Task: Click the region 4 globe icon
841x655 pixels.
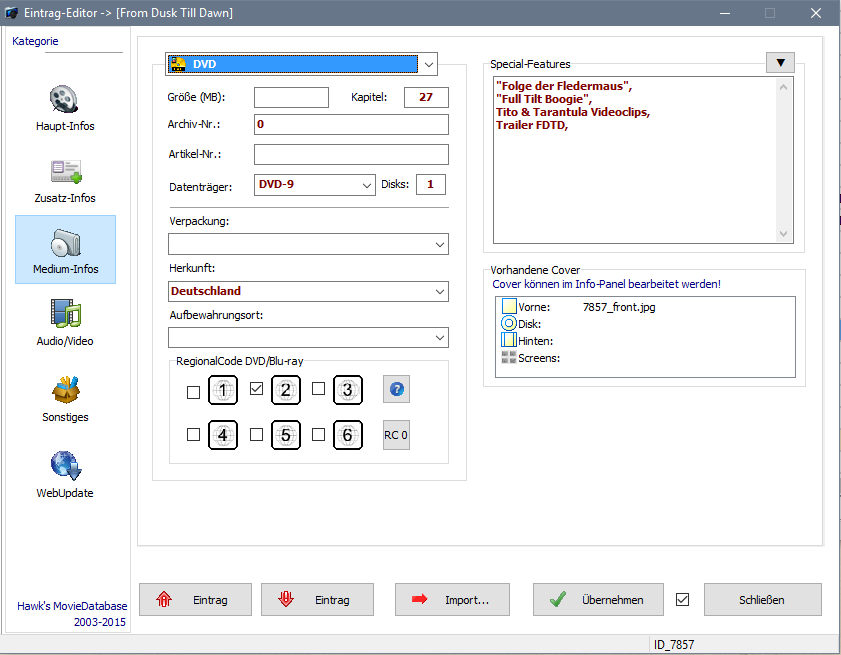Action: 223,435
